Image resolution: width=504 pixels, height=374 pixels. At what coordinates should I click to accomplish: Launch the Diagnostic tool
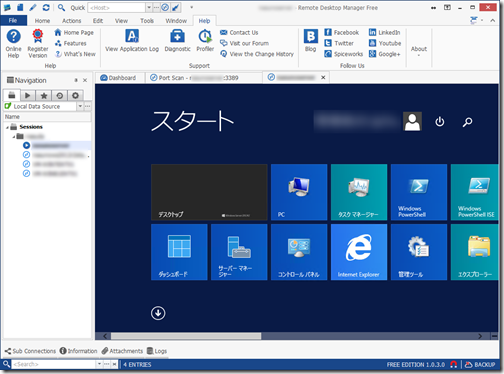[x=177, y=41]
